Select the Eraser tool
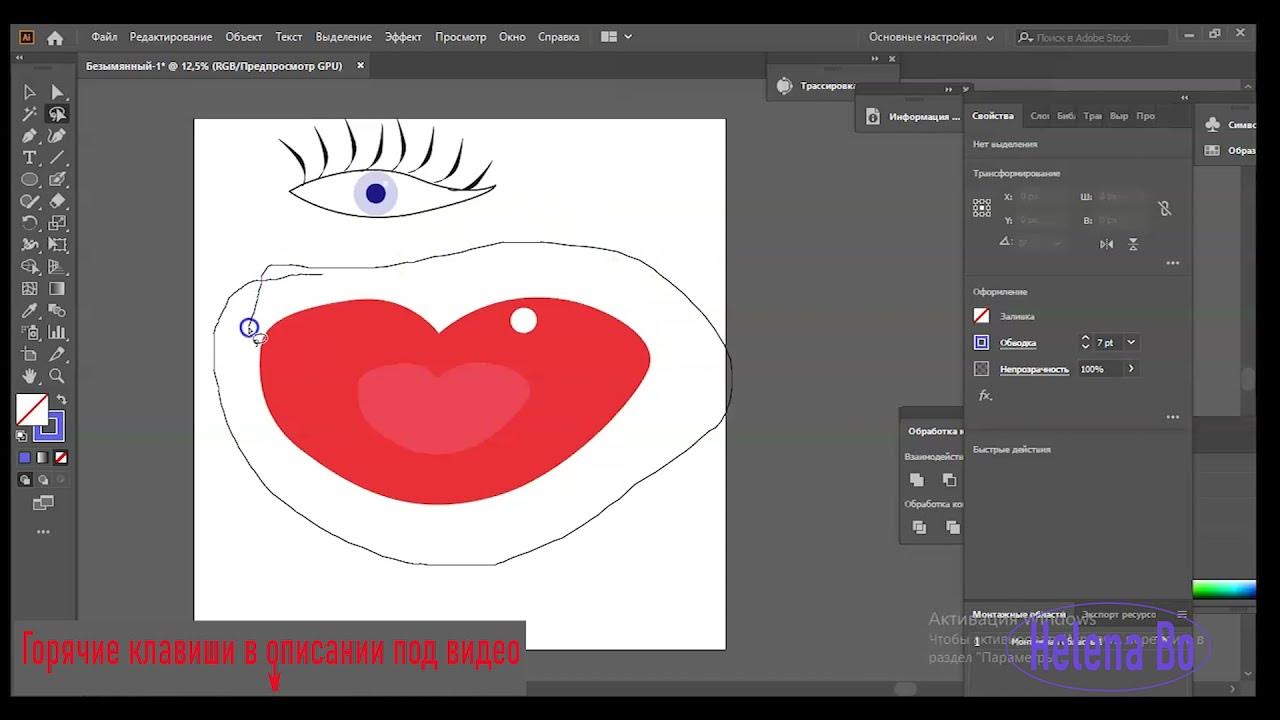 click(x=57, y=201)
